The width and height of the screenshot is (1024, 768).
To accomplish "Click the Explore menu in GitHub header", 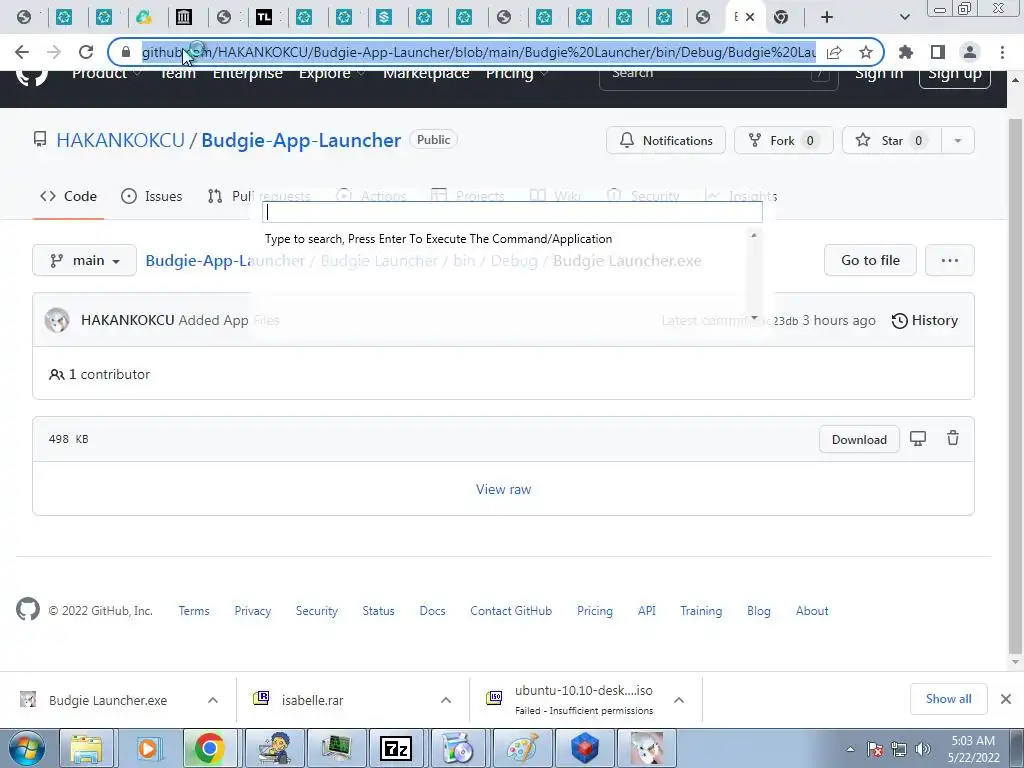I will click(331, 74).
